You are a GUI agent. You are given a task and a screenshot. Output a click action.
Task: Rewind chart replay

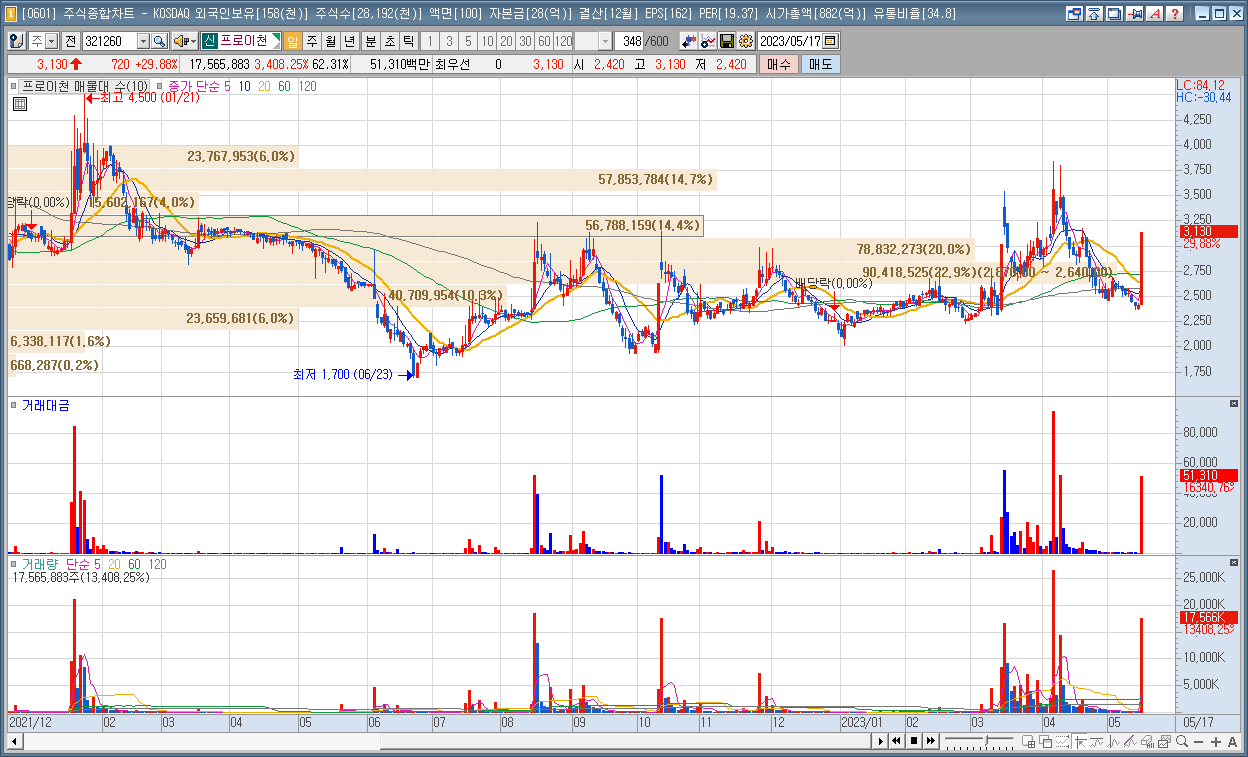[897, 741]
